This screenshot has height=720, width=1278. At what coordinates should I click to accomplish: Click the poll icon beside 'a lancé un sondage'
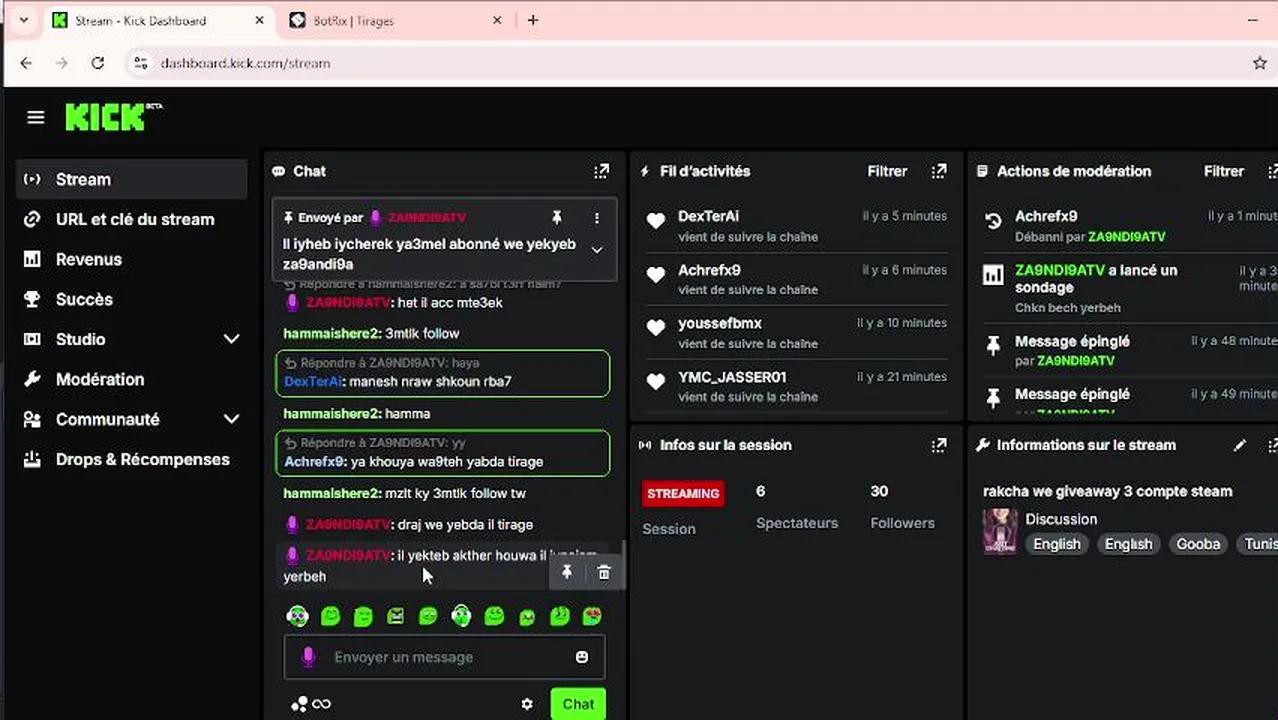993,275
